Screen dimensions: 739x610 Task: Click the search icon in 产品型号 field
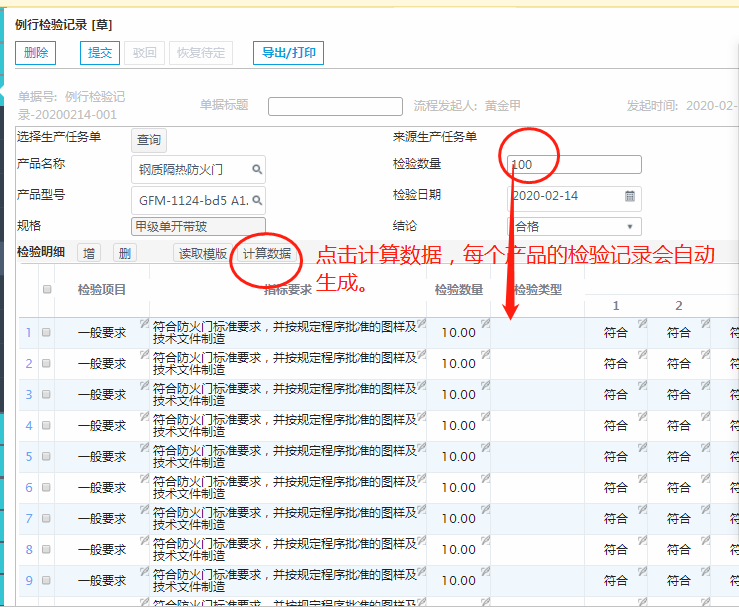pos(257,199)
